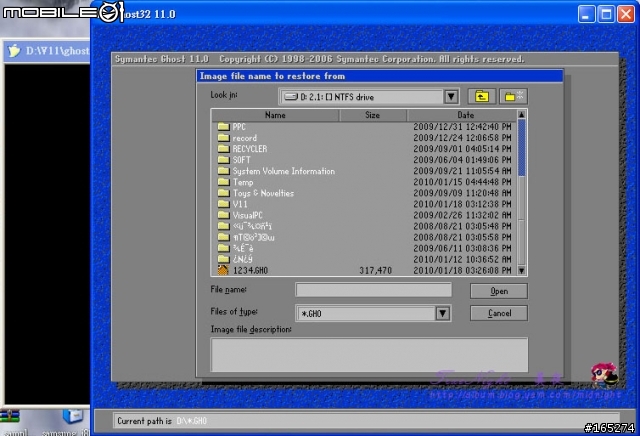The height and width of the screenshot is (436, 640).
Task: Click the PPC folder icon
Action: (223, 127)
